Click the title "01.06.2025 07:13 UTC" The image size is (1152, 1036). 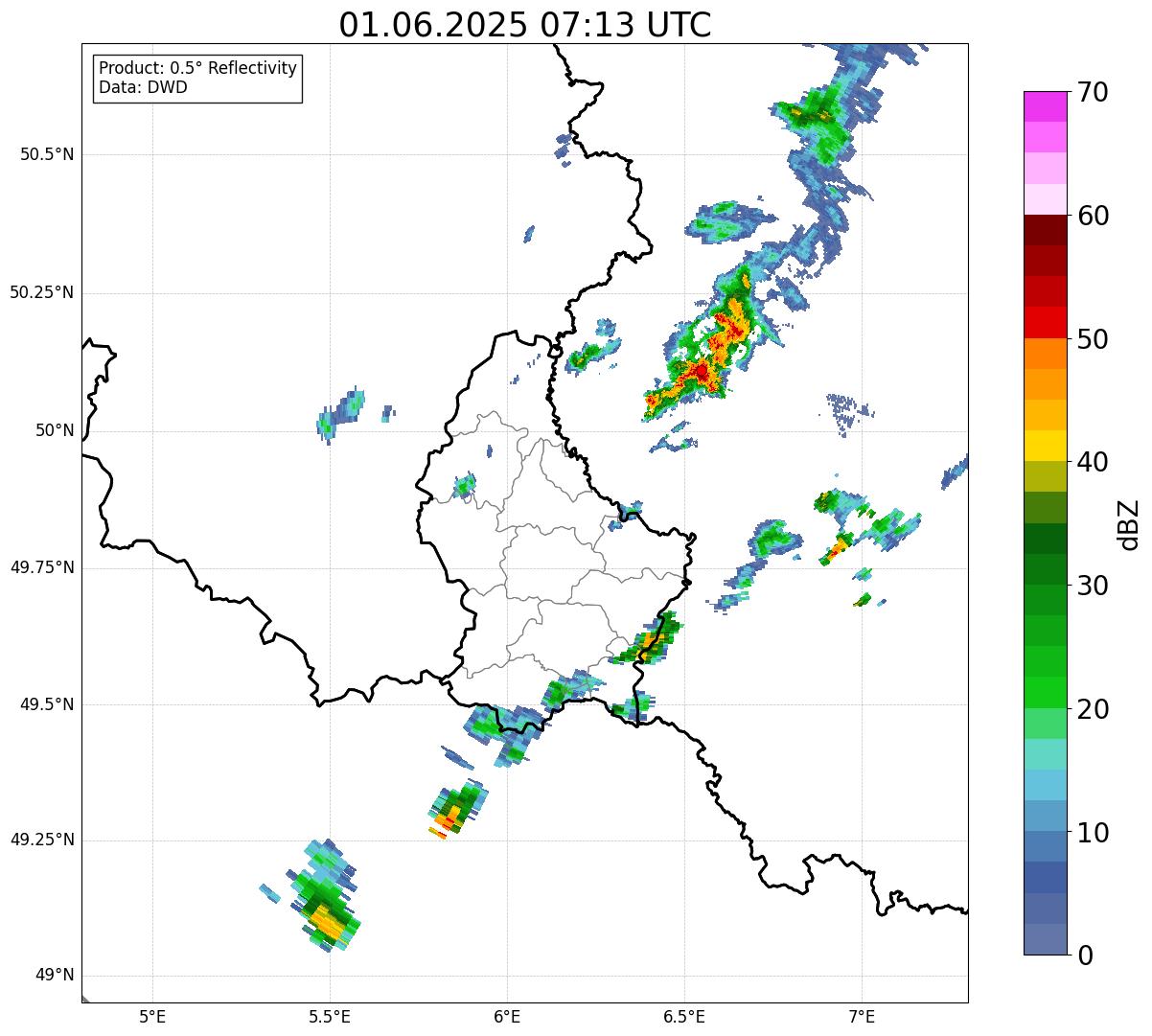525,25
